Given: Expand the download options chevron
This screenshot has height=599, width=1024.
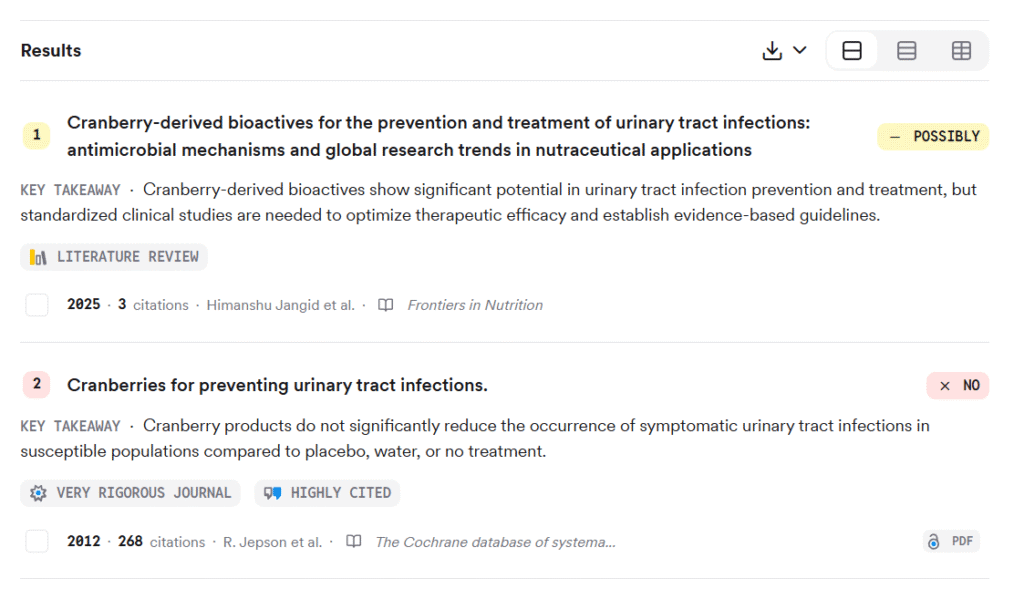Looking at the screenshot, I should (x=799, y=51).
